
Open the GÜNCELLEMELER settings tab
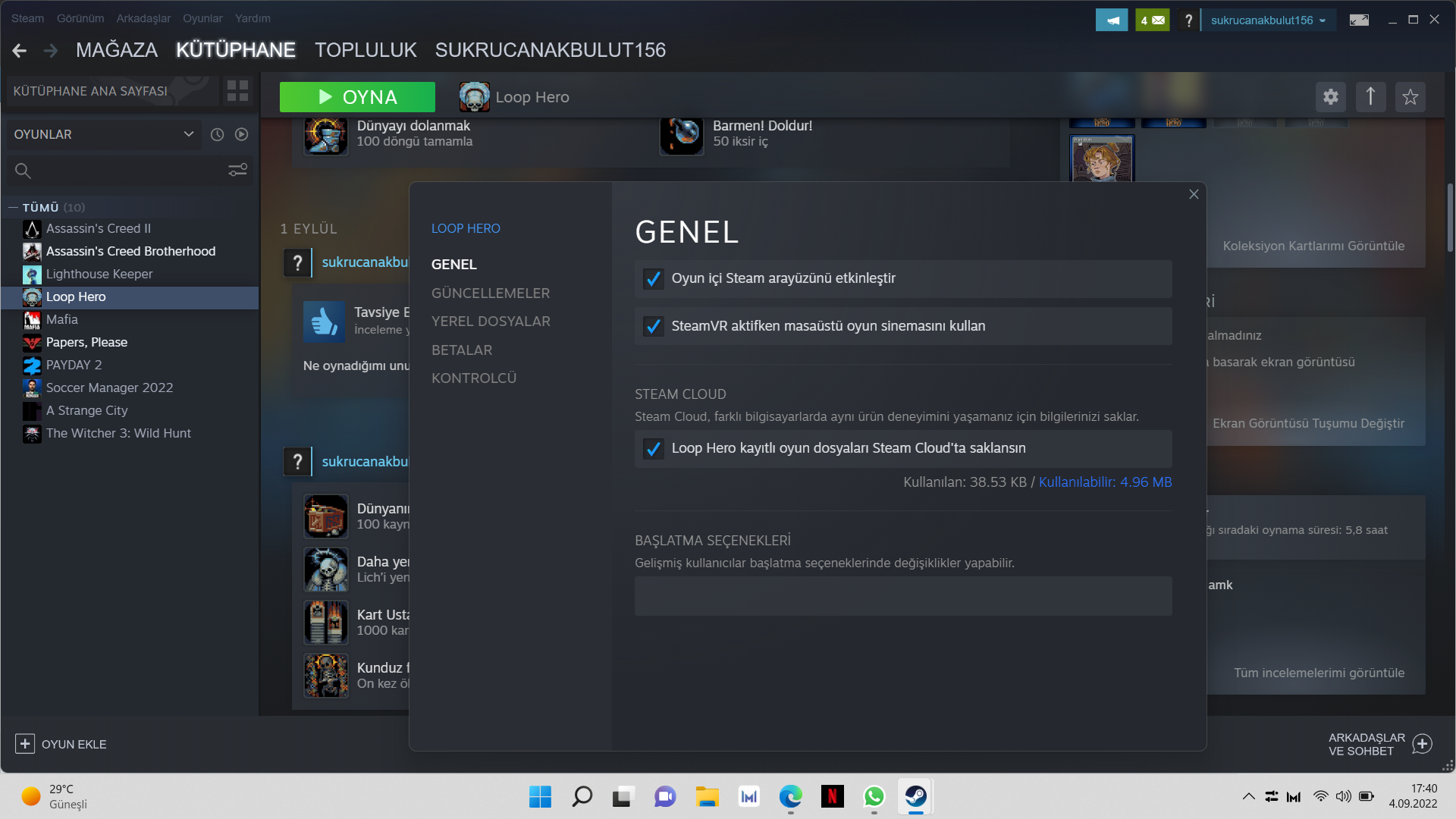coord(490,293)
